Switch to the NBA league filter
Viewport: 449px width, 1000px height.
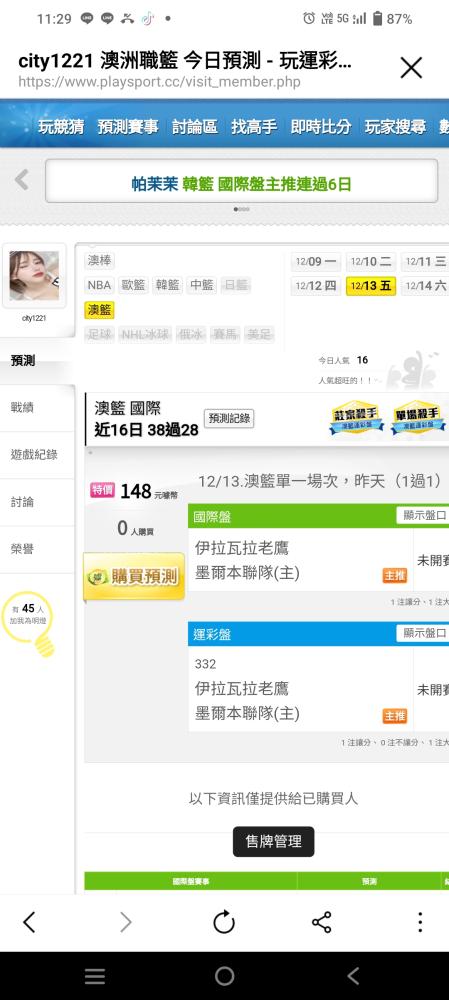(x=99, y=285)
